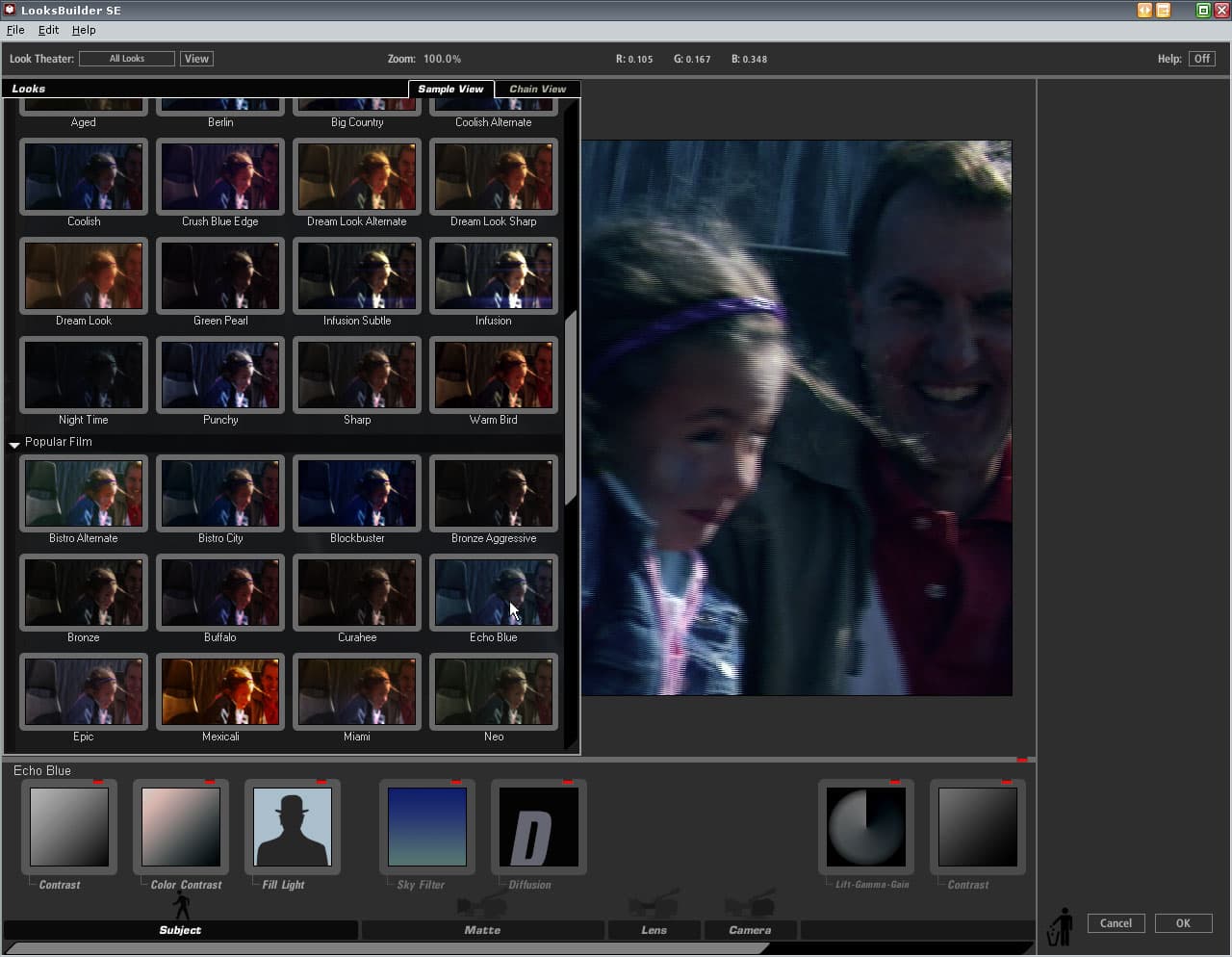The width and height of the screenshot is (1232, 957).
Task: Apply the Punchy look thumbnail
Action: pos(220,375)
